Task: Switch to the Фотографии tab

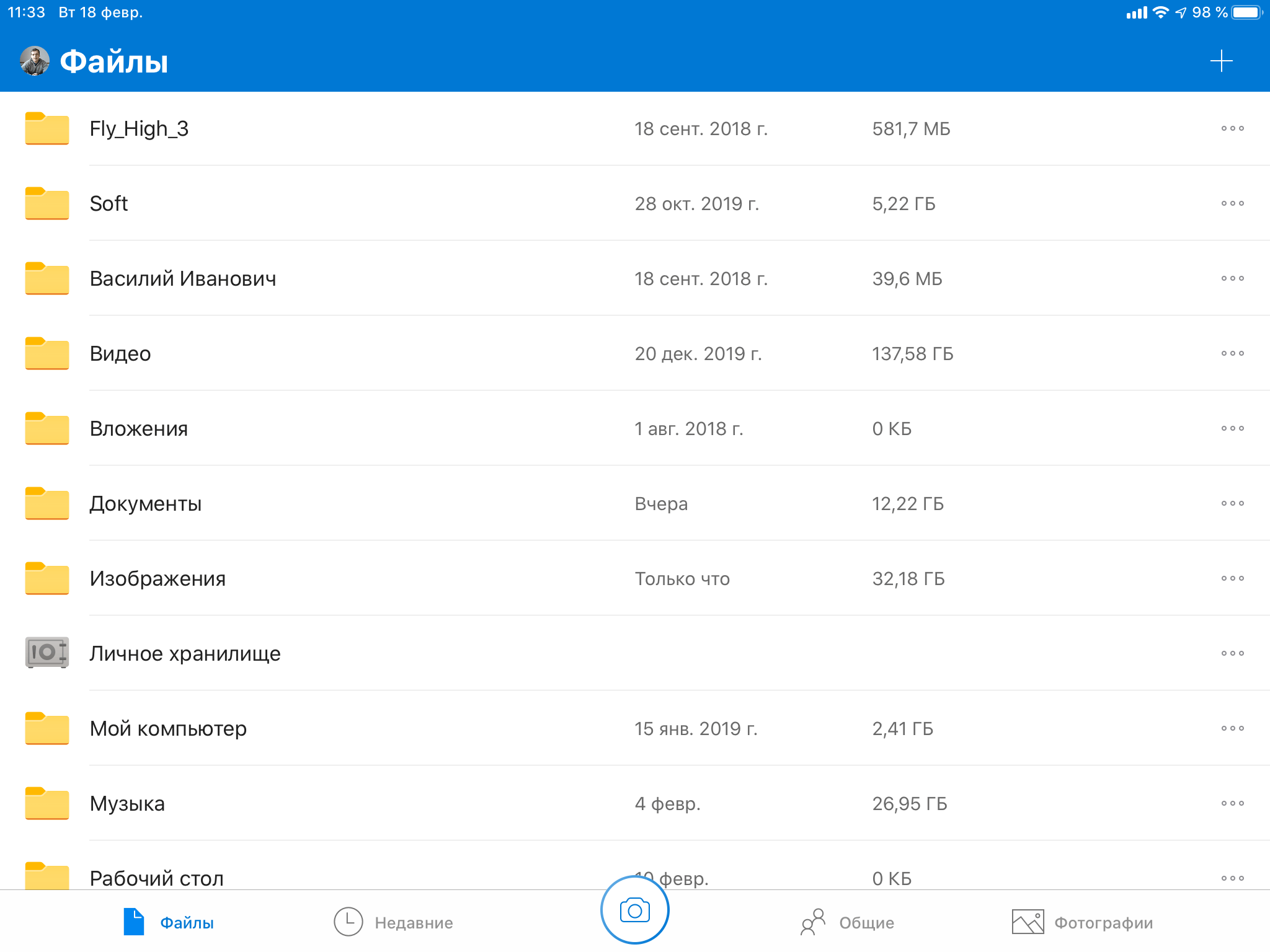Action: click(x=1082, y=922)
